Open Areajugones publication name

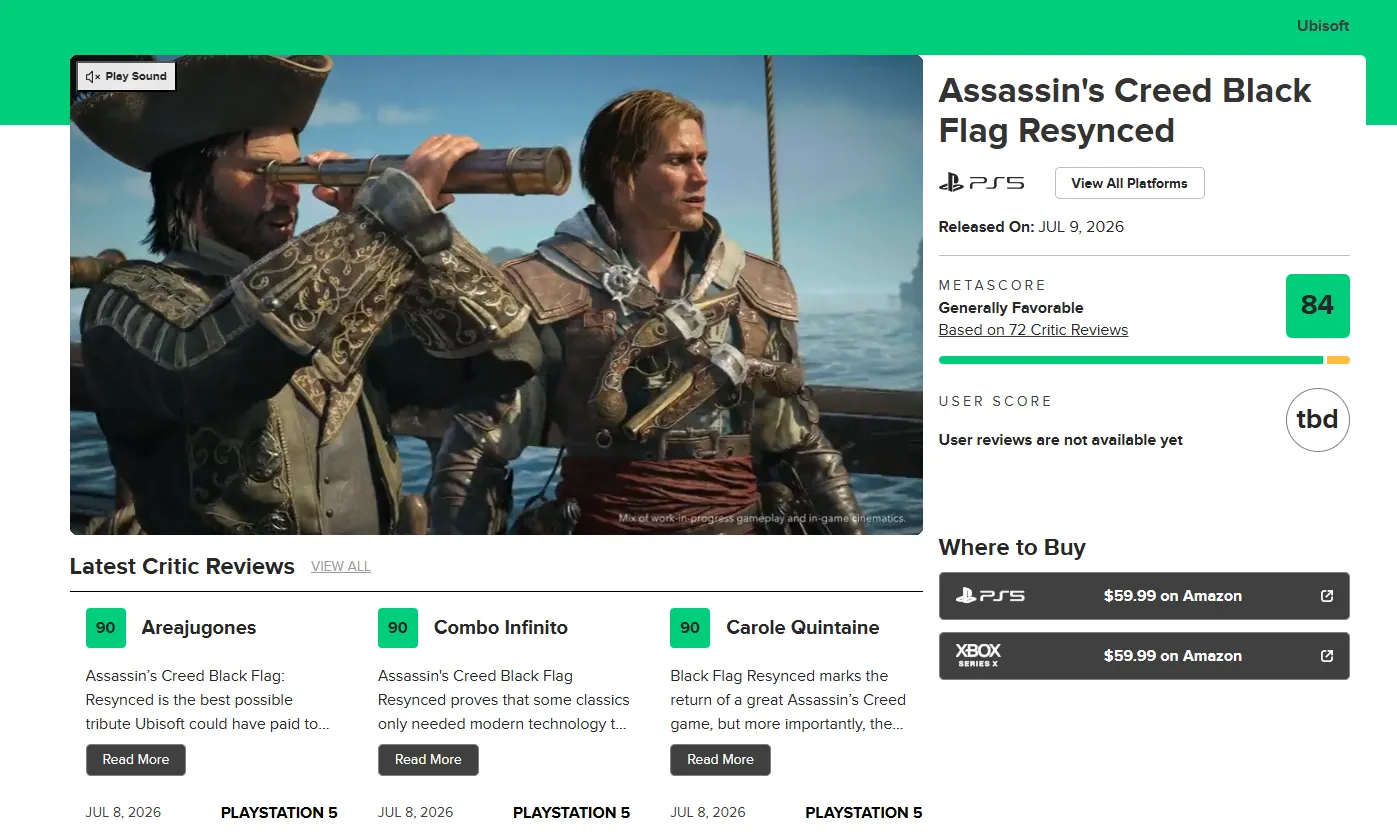coord(199,628)
